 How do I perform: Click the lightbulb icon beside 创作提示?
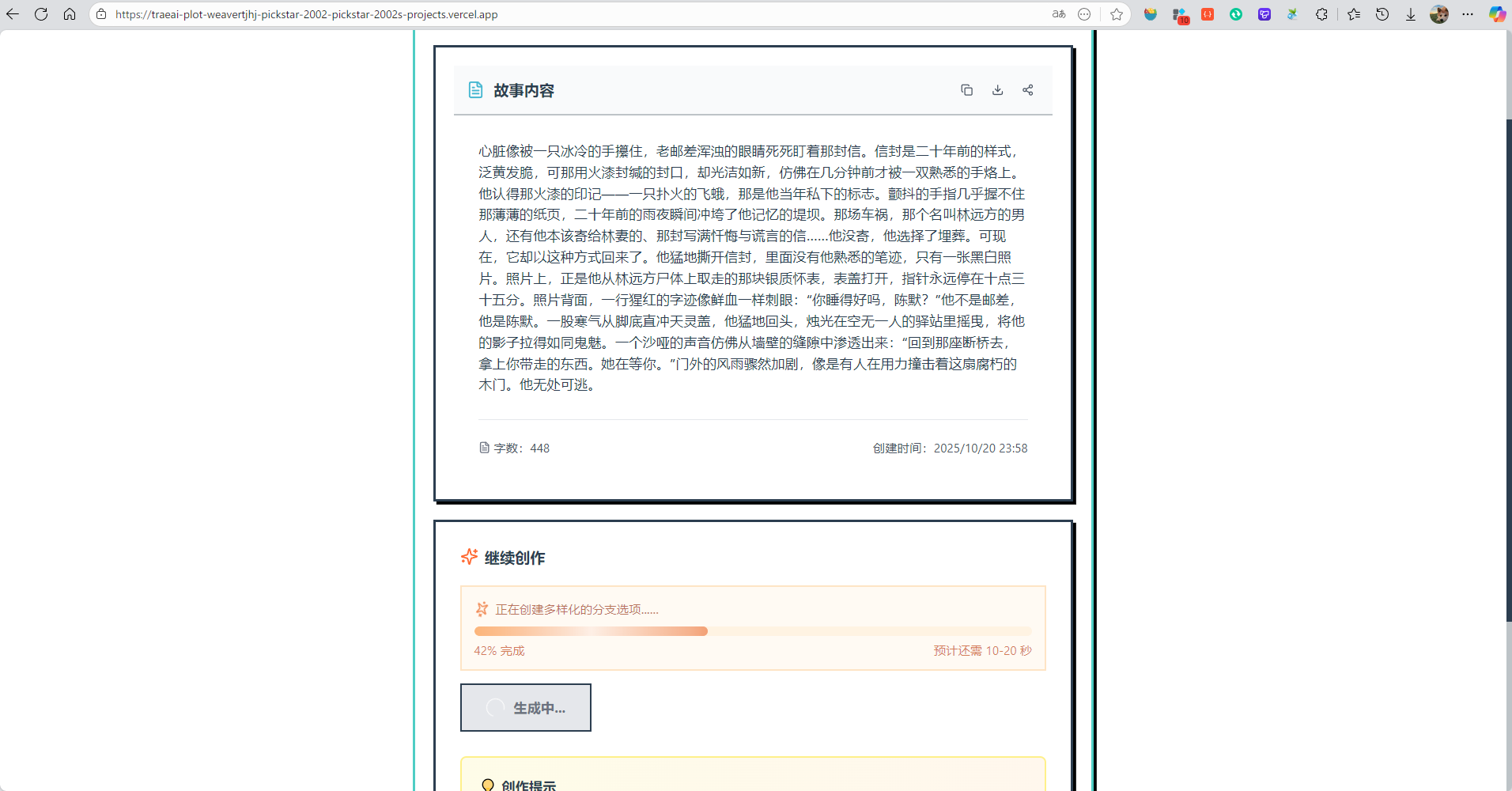pos(488,785)
